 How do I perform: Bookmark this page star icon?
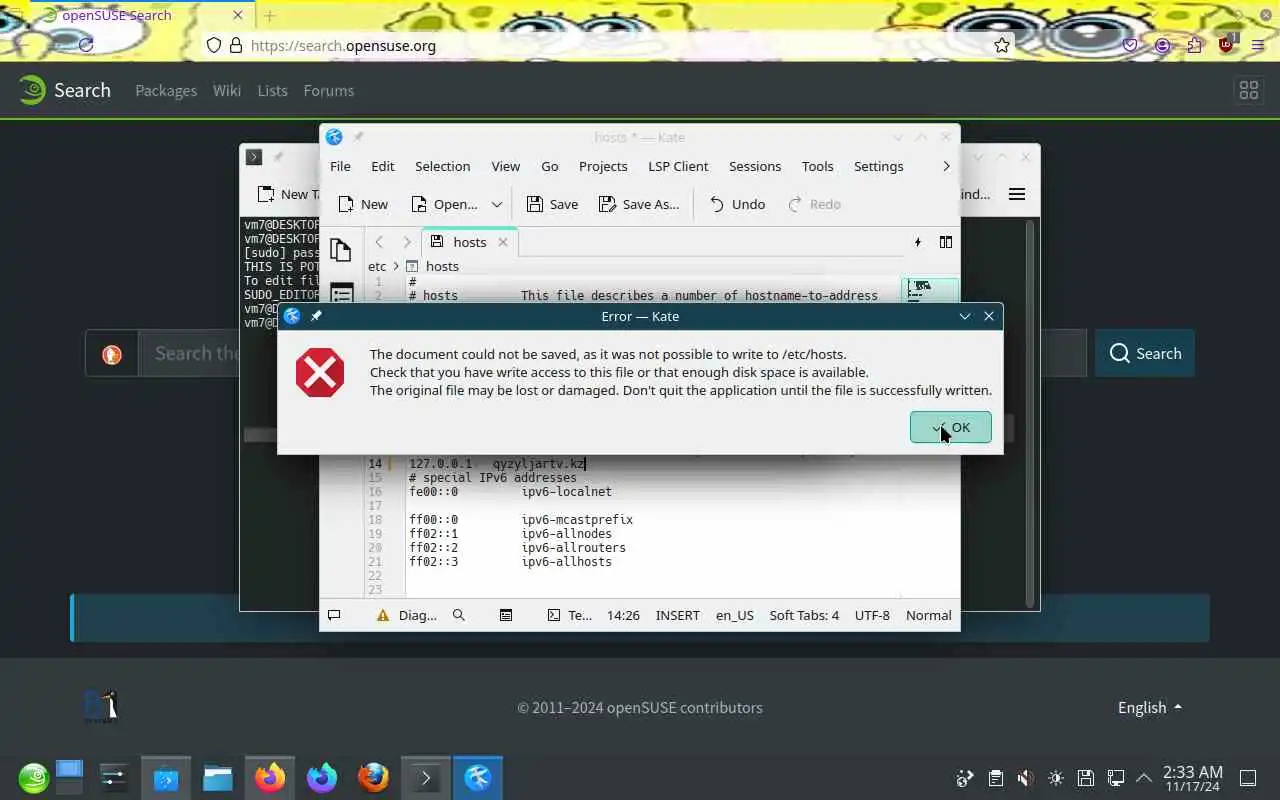pos(1002,45)
